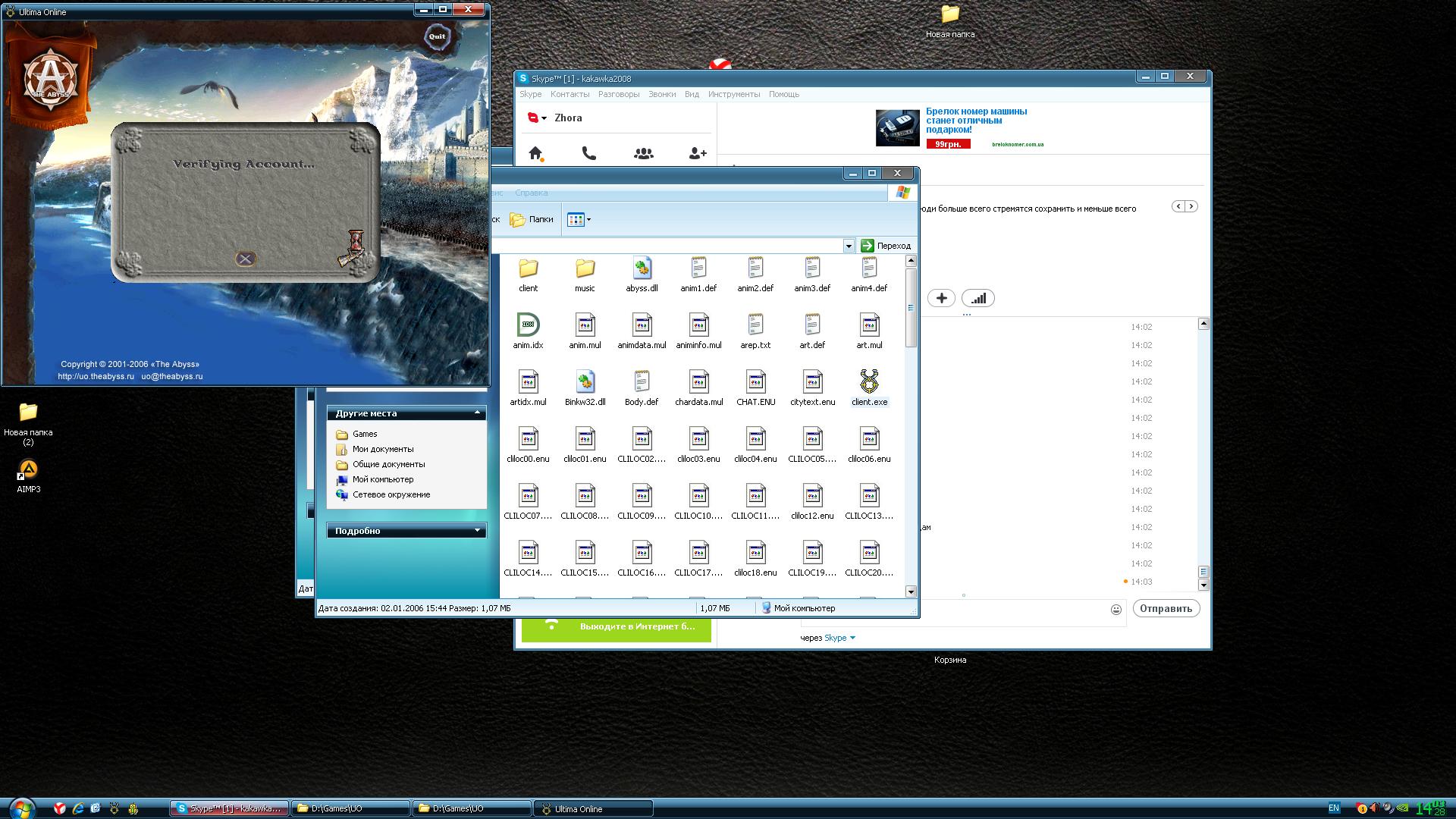Click the Quit button in Ultima Online
Viewport: 1456px width, 819px height.
pyautogui.click(x=438, y=36)
